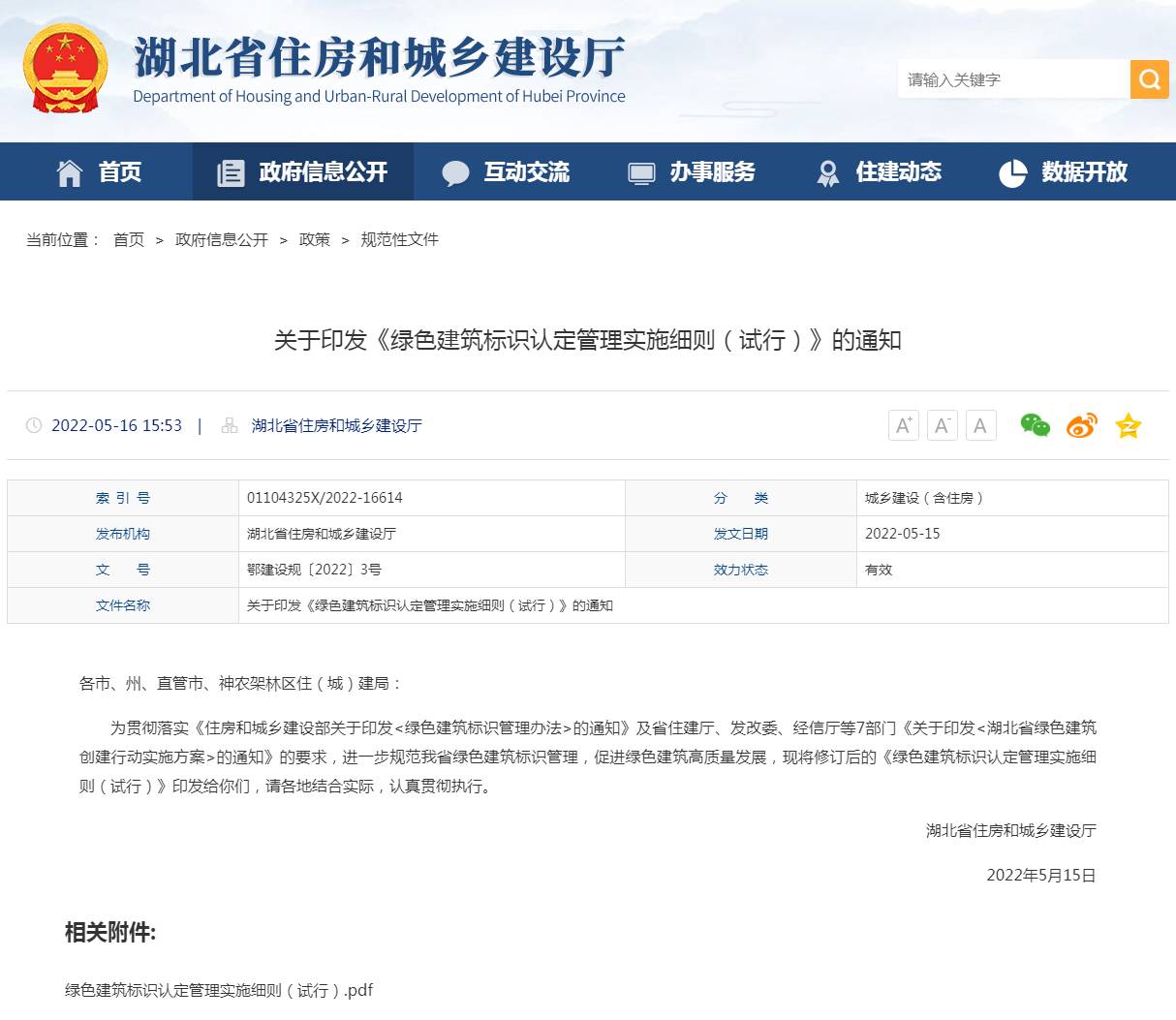Click 政策 breadcrumb link

pyautogui.click(x=315, y=239)
